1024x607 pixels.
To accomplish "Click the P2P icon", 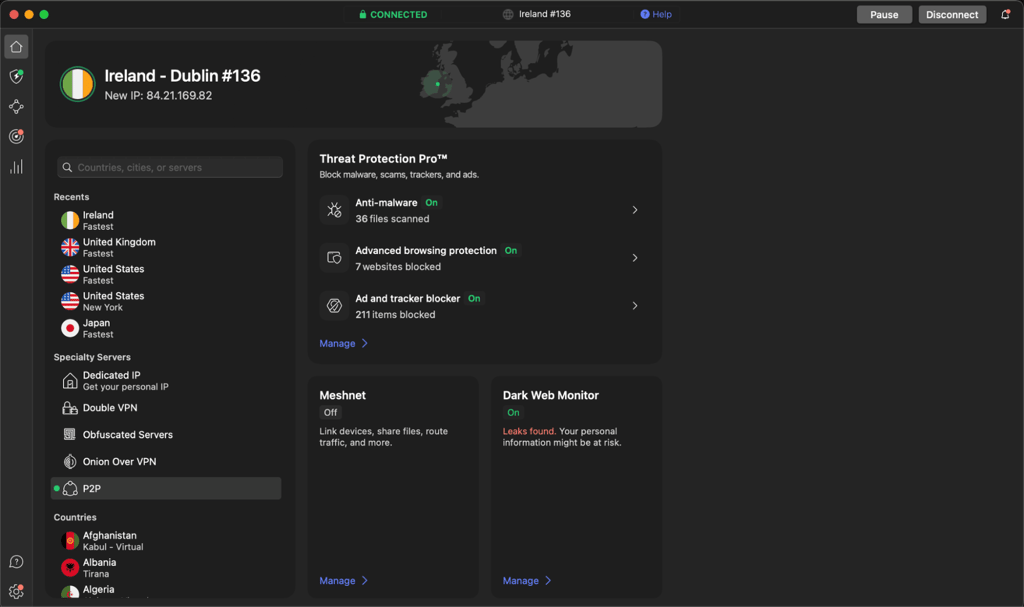I will pyautogui.click(x=70, y=489).
